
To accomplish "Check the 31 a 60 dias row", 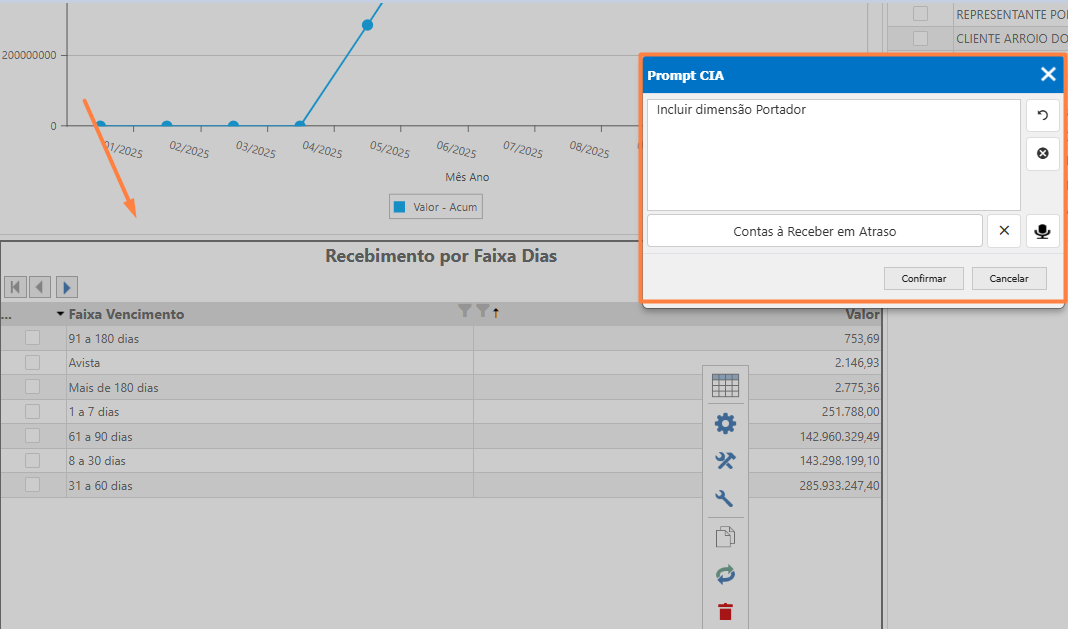I will click(x=32, y=485).
